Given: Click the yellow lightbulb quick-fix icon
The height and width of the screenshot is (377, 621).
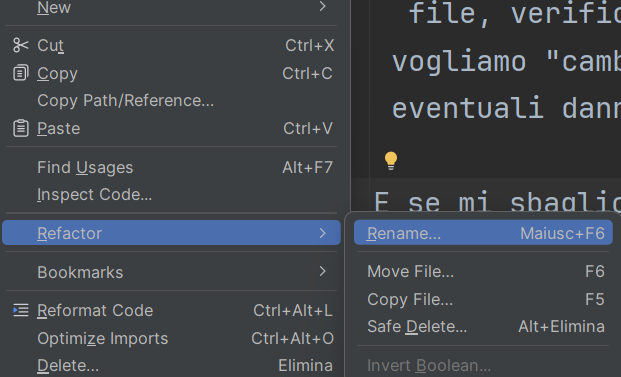Looking at the screenshot, I should (x=391, y=161).
